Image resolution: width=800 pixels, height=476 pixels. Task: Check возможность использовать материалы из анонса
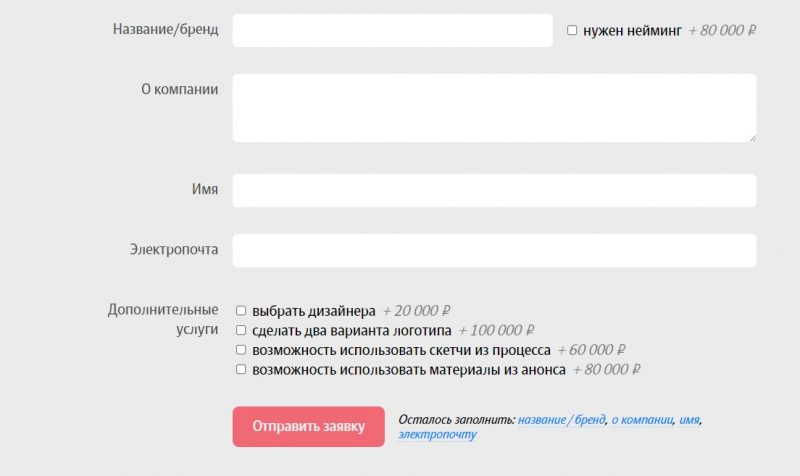click(240, 369)
